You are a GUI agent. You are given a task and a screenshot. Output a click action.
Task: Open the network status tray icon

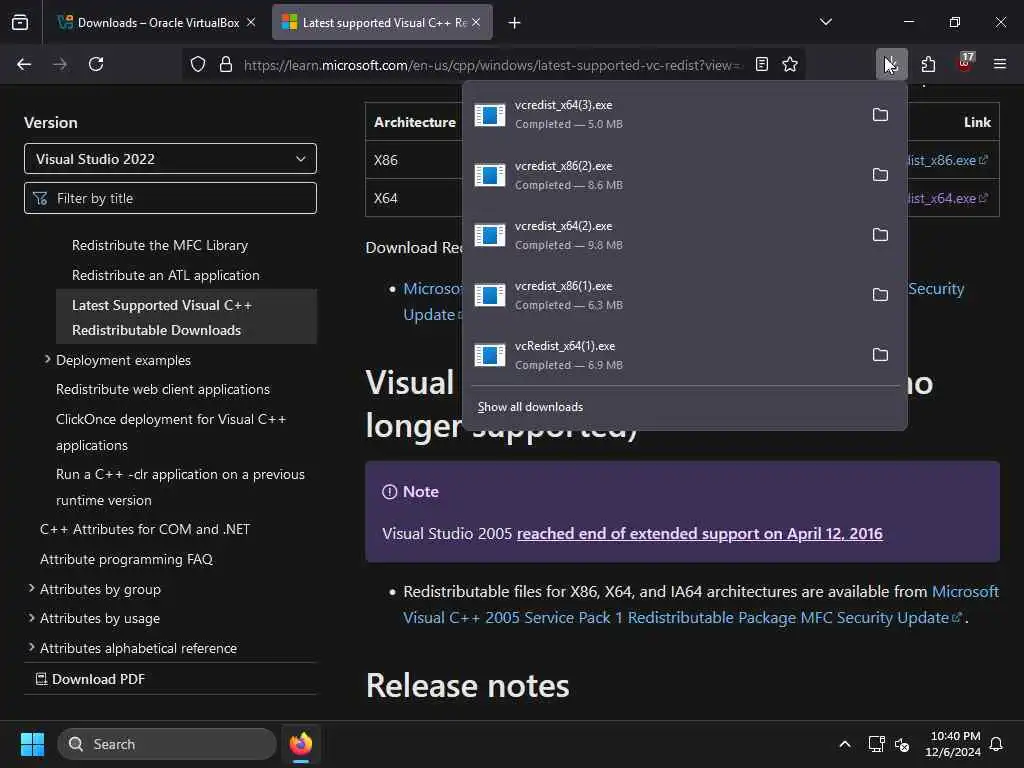tap(876, 744)
